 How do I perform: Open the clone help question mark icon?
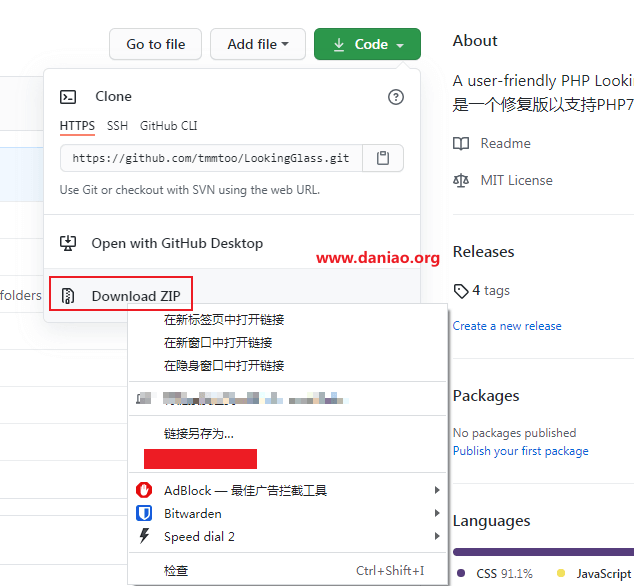click(x=396, y=97)
